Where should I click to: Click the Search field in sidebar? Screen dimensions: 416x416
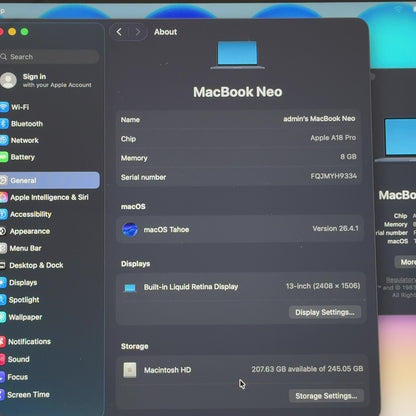pos(50,57)
